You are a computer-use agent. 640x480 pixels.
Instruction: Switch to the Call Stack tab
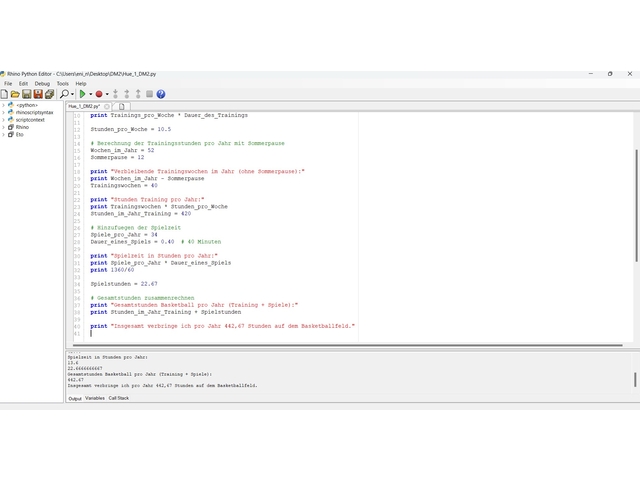pos(118,398)
